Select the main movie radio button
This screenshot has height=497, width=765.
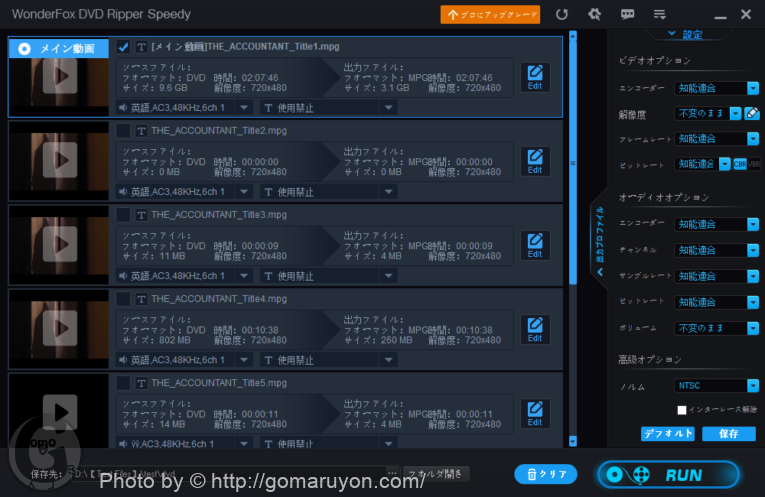point(24,49)
